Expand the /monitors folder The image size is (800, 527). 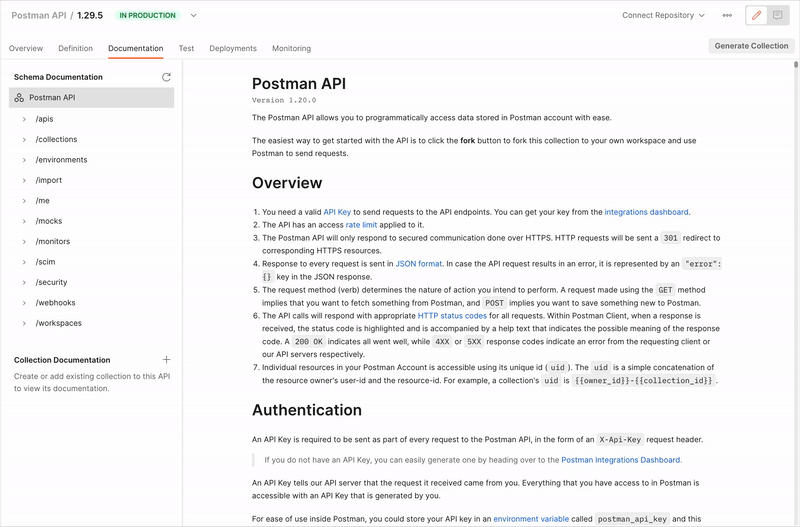coord(24,241)
